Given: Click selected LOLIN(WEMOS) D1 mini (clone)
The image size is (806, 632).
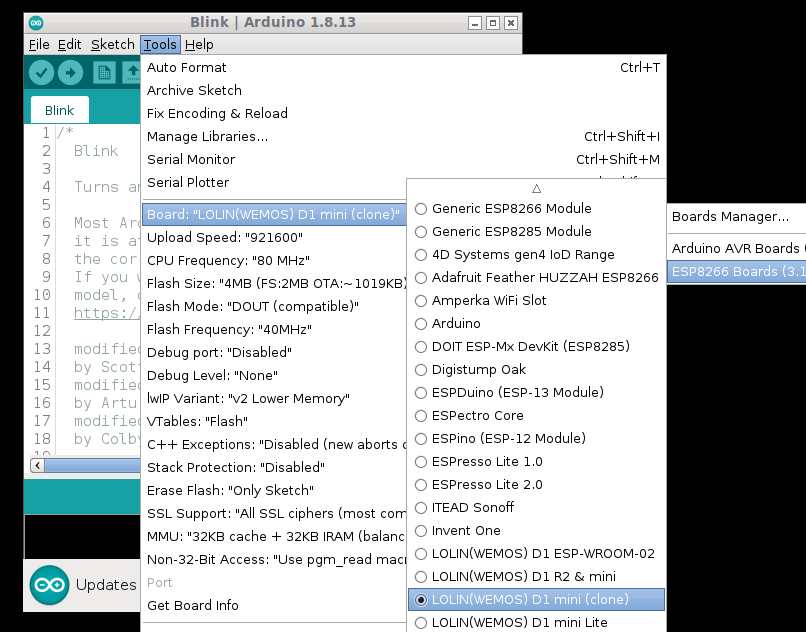Looking at the screenshot, I should point(536,600).
